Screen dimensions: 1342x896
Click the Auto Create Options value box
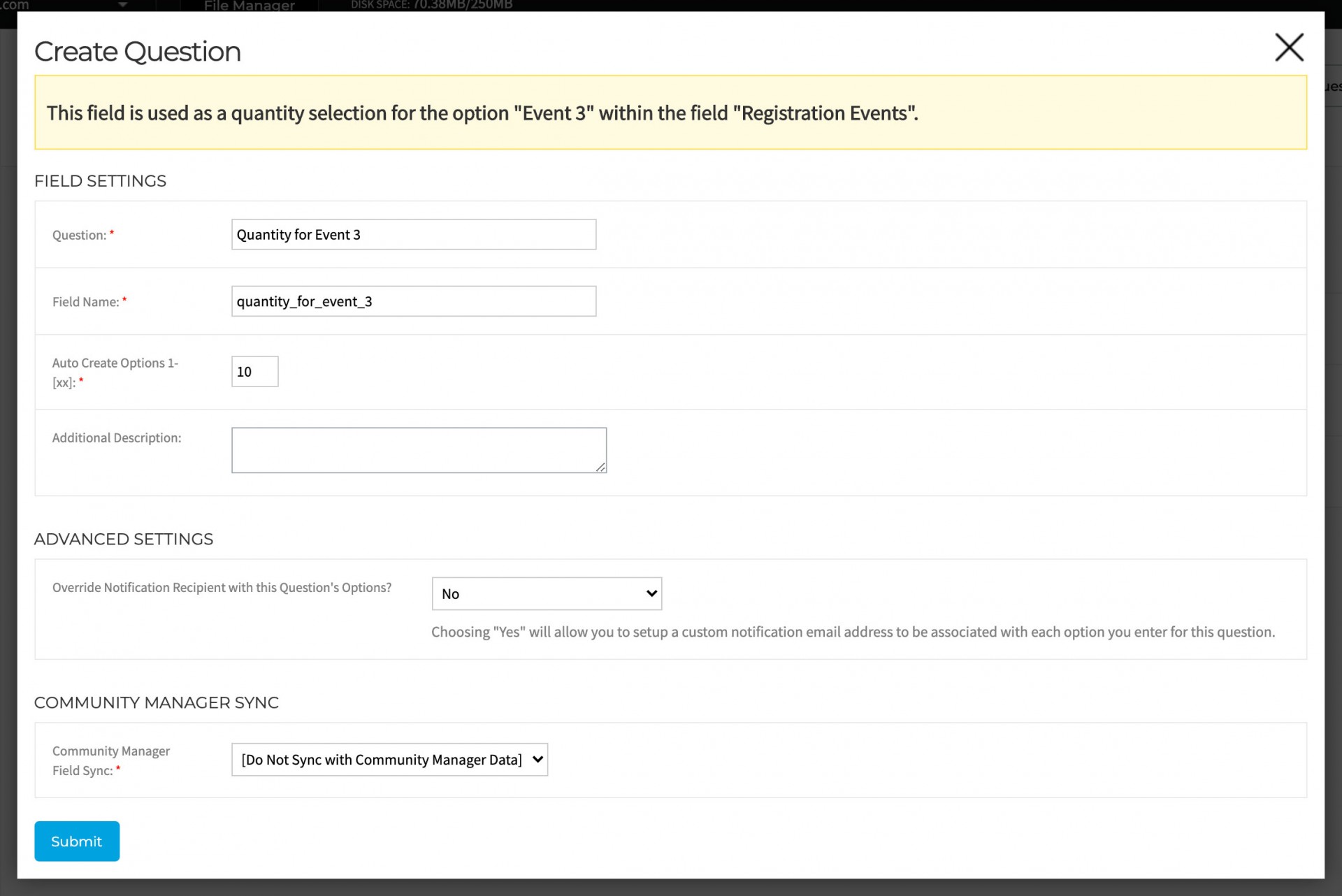click(x=254, y=371)
